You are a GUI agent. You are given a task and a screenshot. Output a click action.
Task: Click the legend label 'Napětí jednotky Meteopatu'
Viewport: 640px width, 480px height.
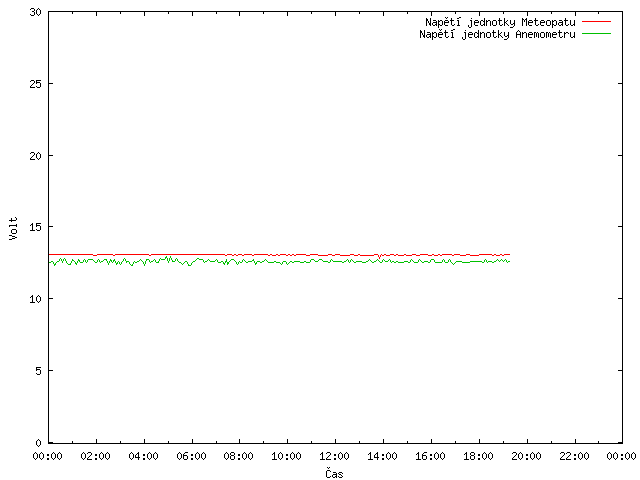(500, 22)
